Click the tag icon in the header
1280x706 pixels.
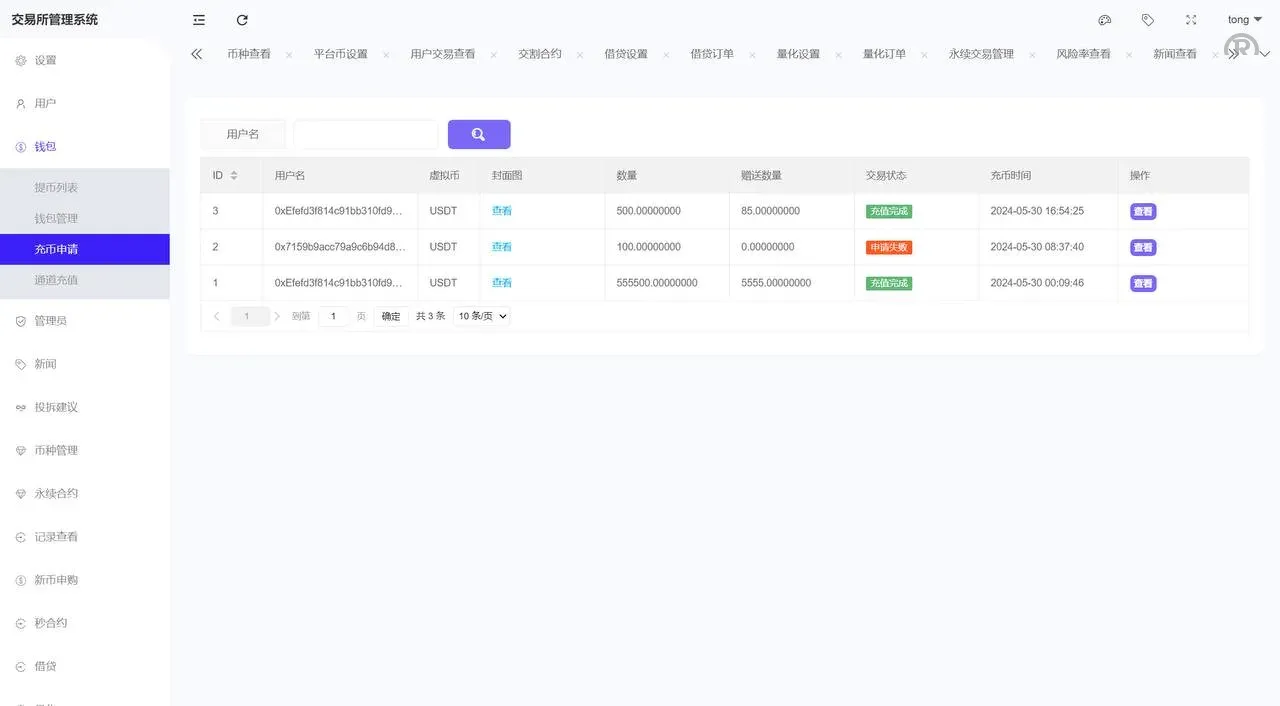[x=1147, y=19]
